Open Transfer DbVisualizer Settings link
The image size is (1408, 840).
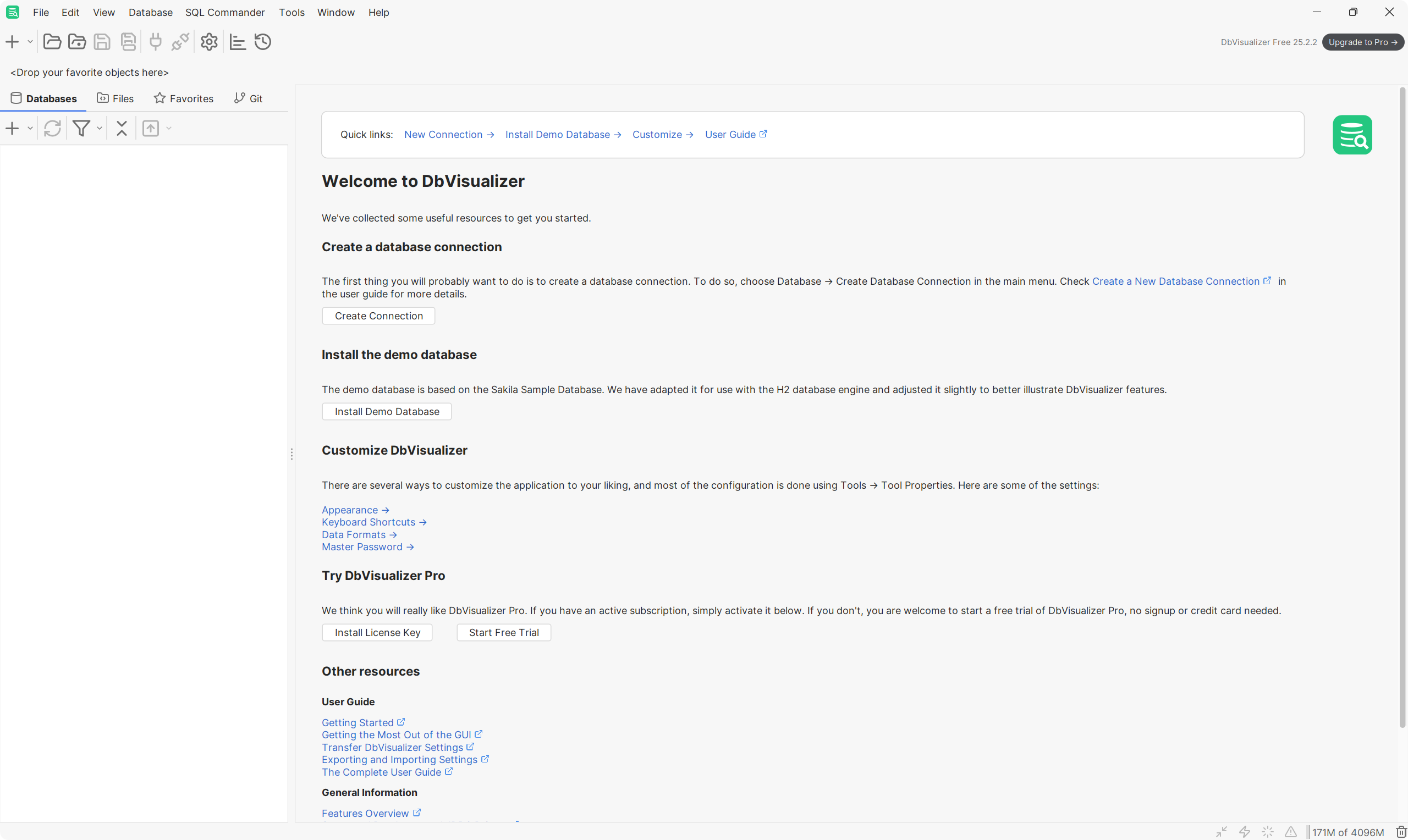pyautogui.click(x=398, y=747)
